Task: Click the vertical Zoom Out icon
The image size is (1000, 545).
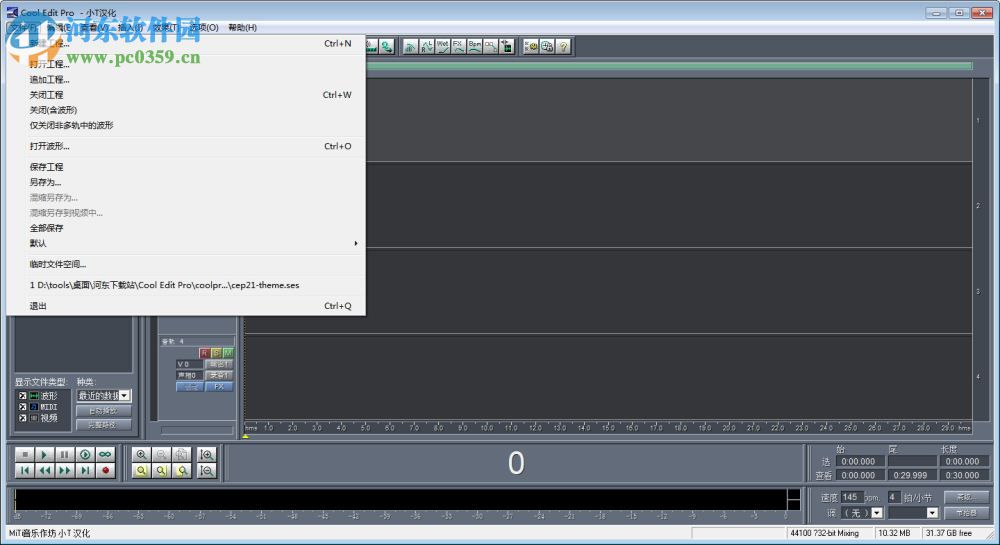Action: [207, 470]
